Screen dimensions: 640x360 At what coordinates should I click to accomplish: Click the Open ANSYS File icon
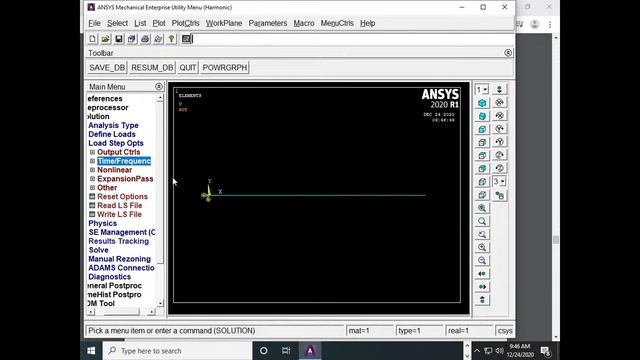point(105,39)
